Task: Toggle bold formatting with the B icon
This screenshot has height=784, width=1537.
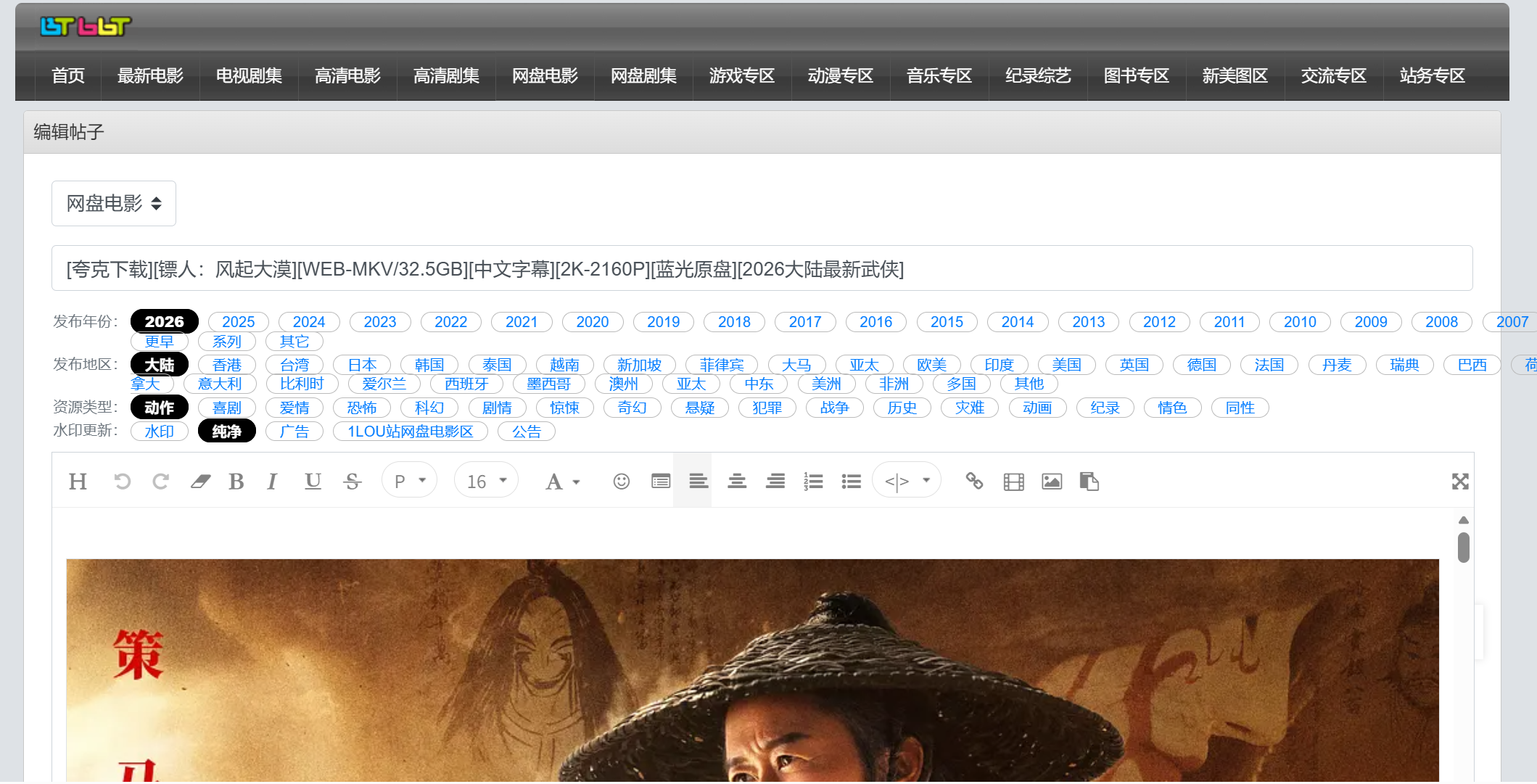Action: [x=236, y=482]
